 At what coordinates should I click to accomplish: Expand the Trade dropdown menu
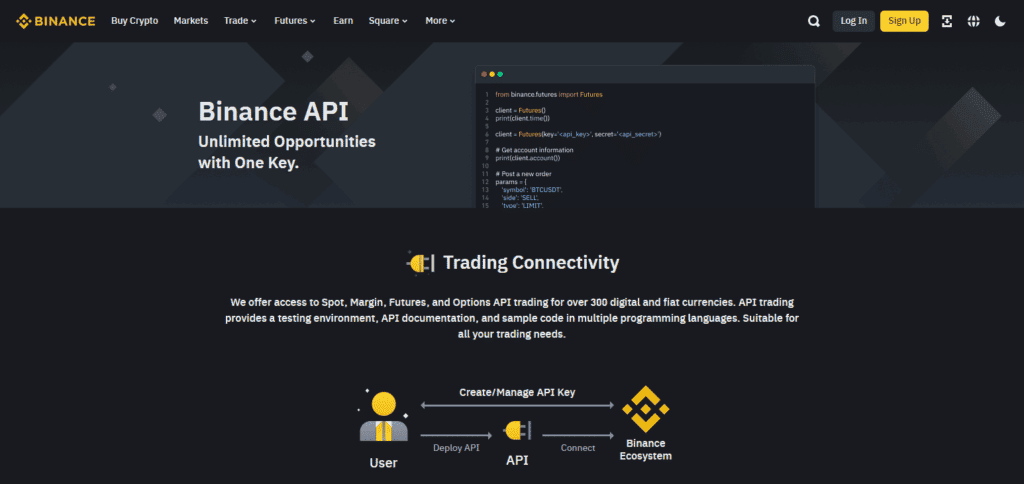240,21
